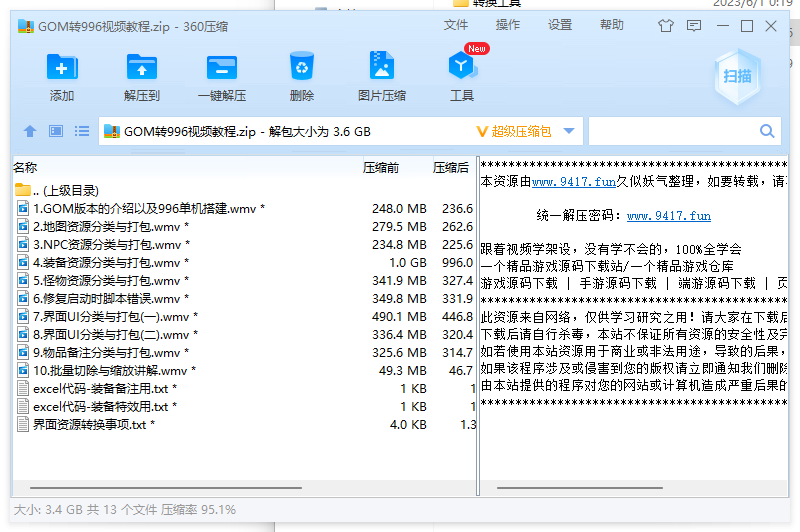Click the 1.0 GB size value
This screenshot has width=800, height=532.
click(x=408, y=262)
